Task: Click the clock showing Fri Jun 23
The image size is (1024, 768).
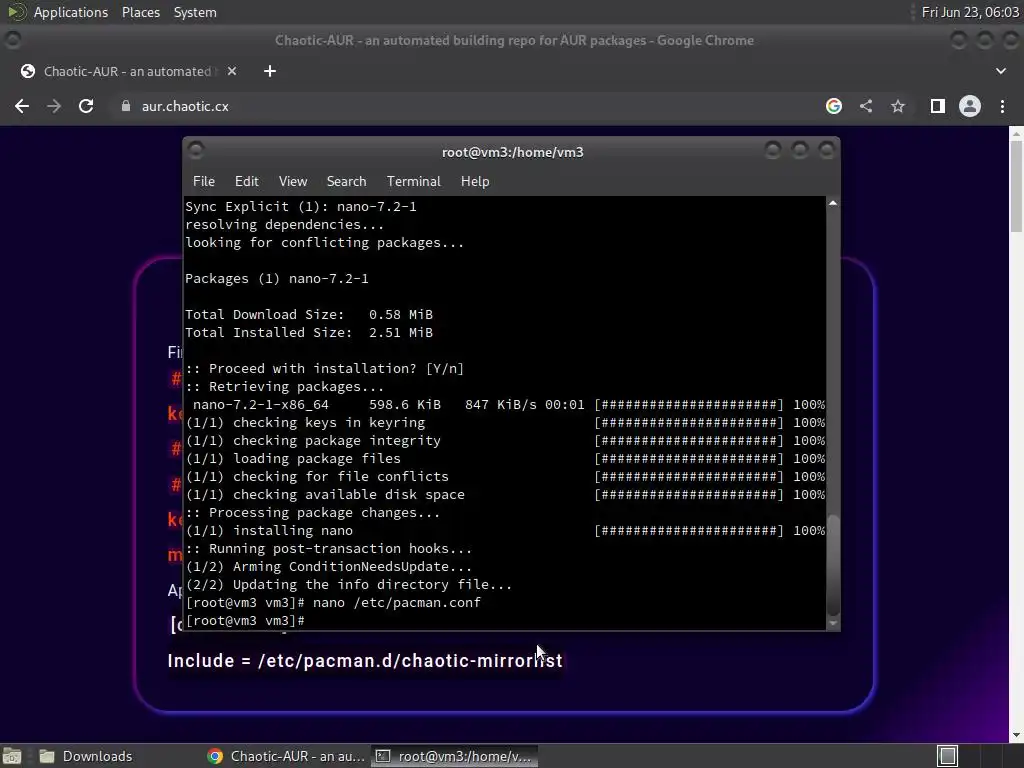Action: click(970, 12)
